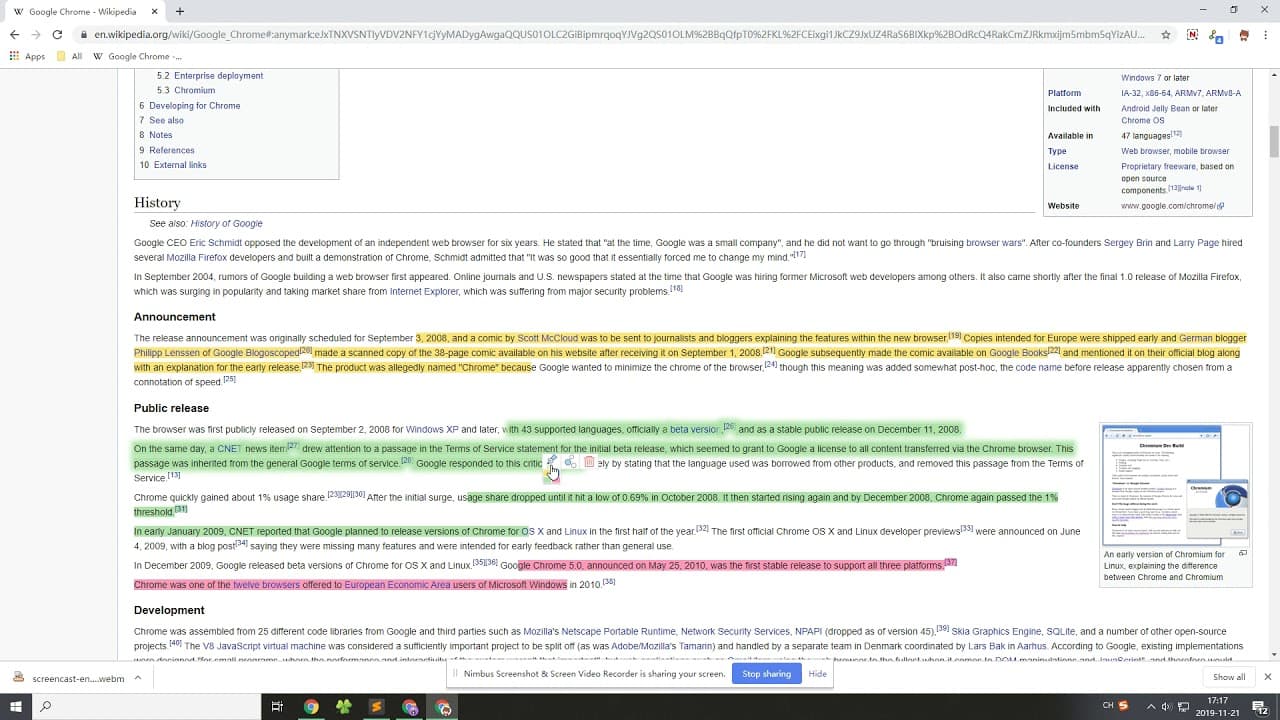The width and height of the screenshot is (1280, 720).
Task: Open the green clover app on taskbar
Action: pyautogui.click(x=344, y=707)
